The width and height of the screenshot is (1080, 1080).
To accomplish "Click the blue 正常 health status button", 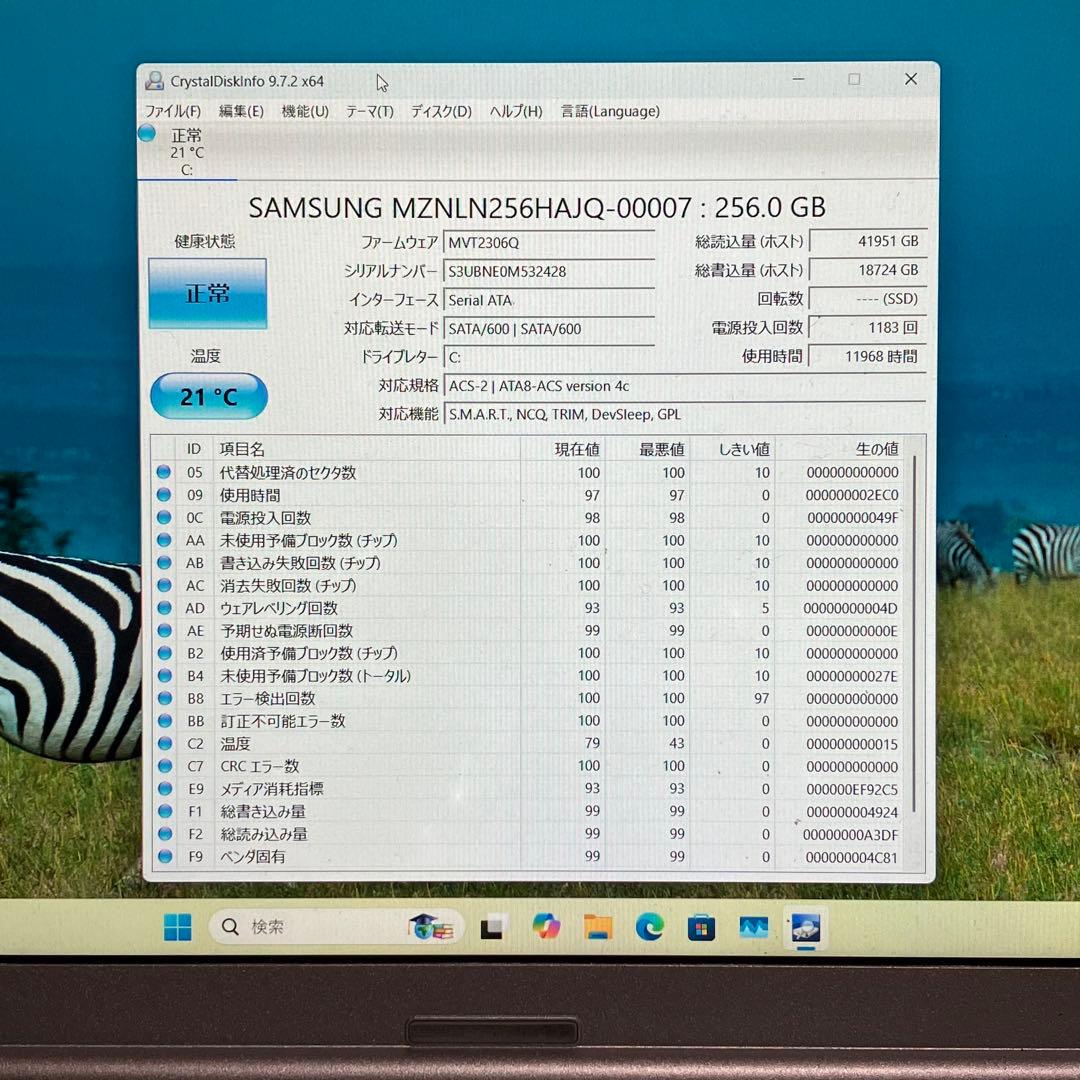I will (208, 294).
